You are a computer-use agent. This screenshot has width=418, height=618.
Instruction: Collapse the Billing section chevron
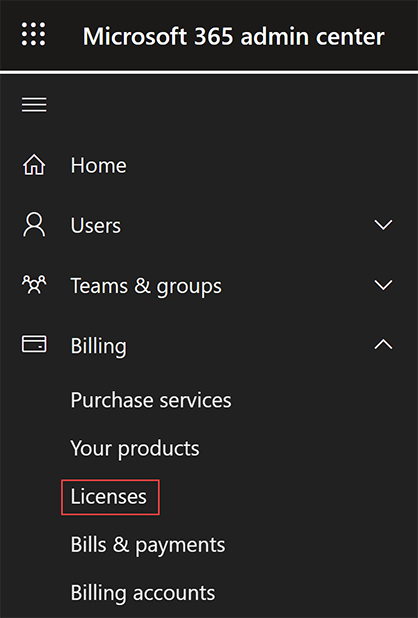click(x=383, y=344)
